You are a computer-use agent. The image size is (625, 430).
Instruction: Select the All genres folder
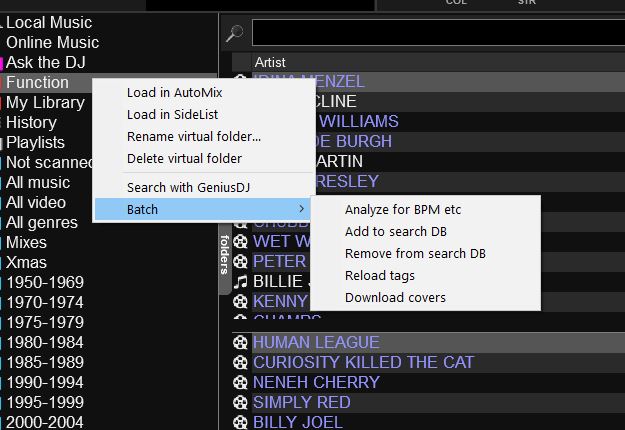(x=41, y=222)
